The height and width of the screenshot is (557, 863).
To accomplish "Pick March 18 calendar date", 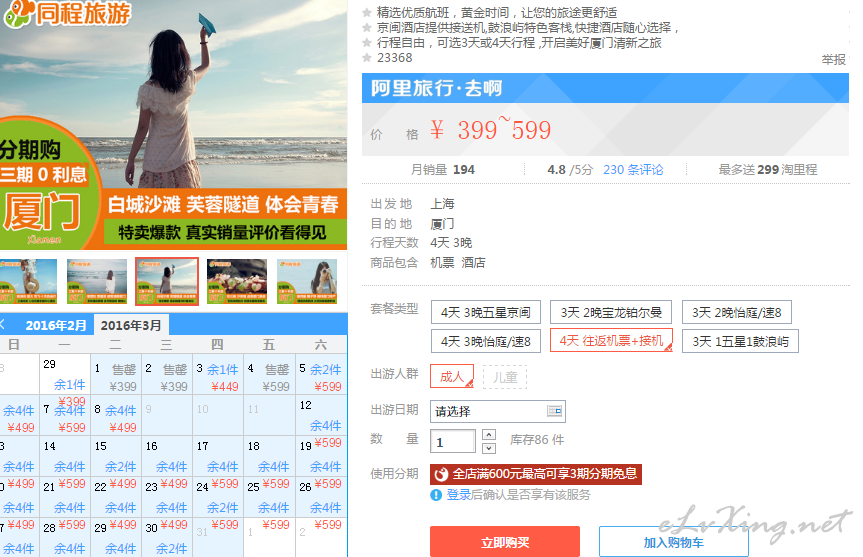I will point(269,457).
